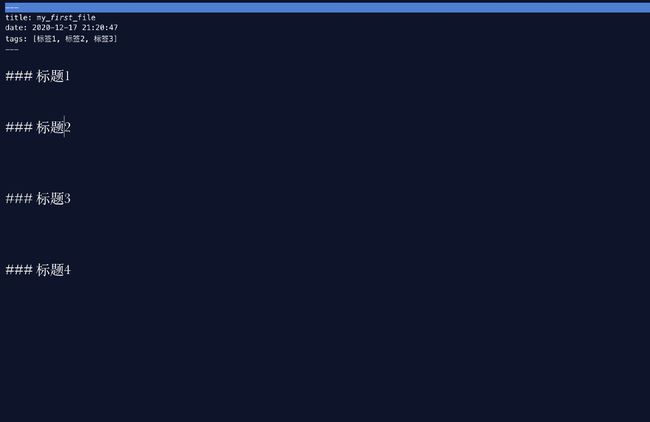Click the ### marks before 标题1
Image resolution: width=650 pixels, height=422 pixels.
pyautogui.click(x=19, y=76)
